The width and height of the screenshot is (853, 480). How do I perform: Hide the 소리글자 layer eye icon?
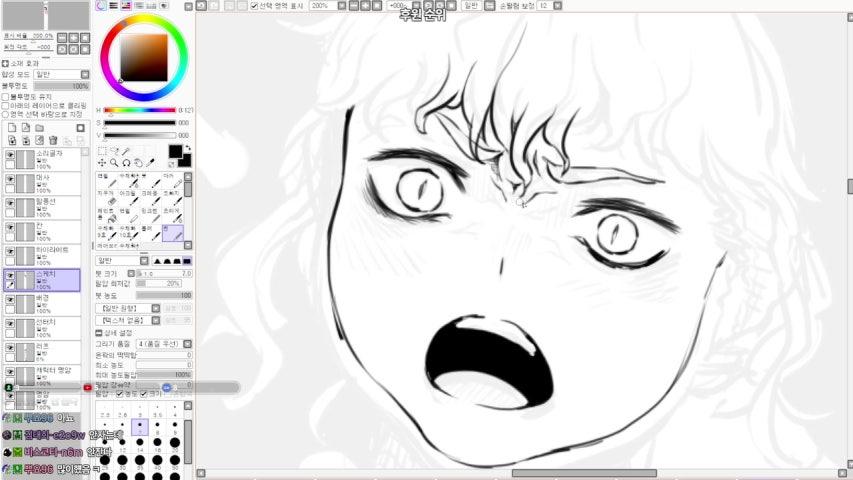[10, 155]
